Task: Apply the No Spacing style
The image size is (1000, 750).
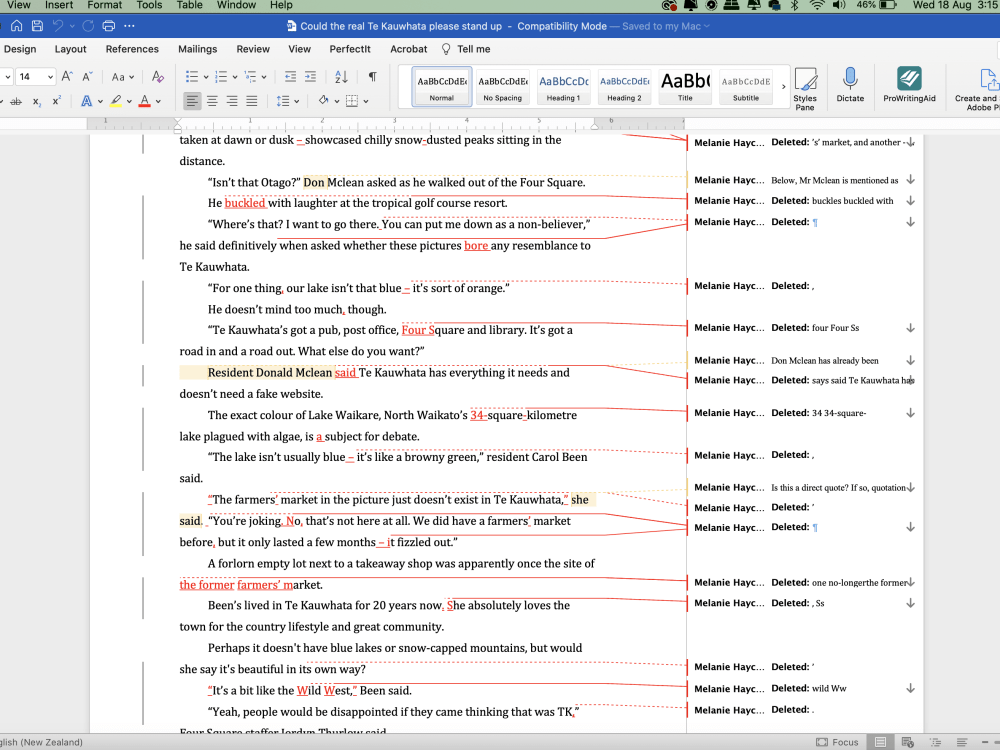Action: (503, 86)
